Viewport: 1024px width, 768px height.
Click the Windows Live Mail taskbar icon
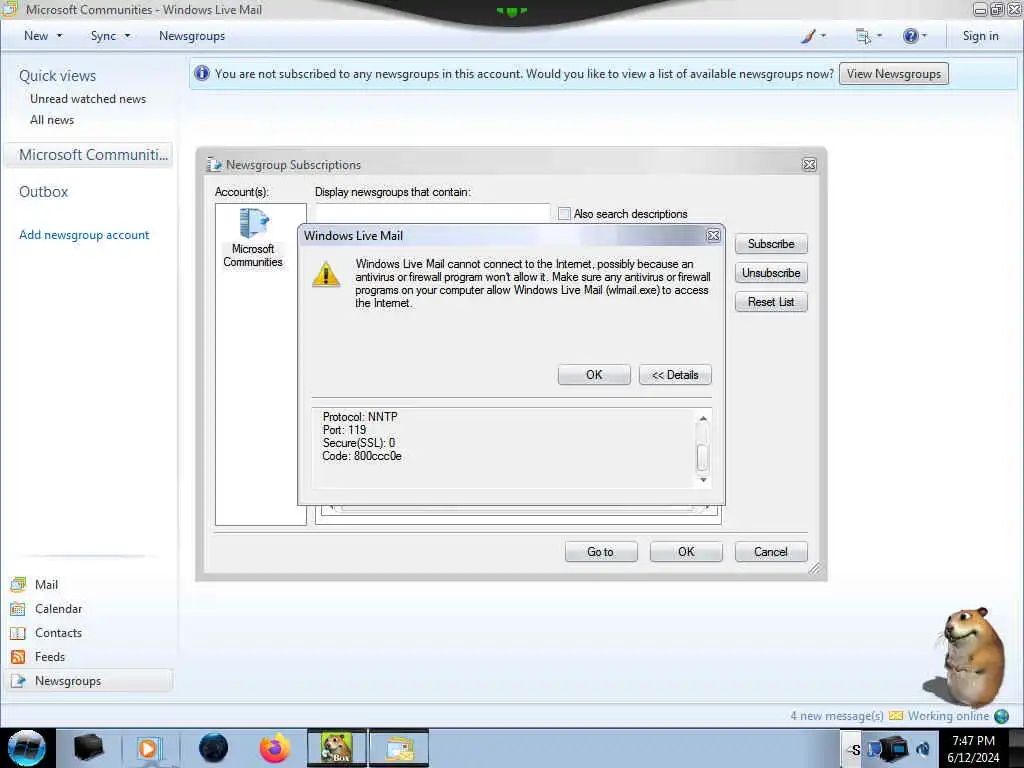click(x=400, y=748)
